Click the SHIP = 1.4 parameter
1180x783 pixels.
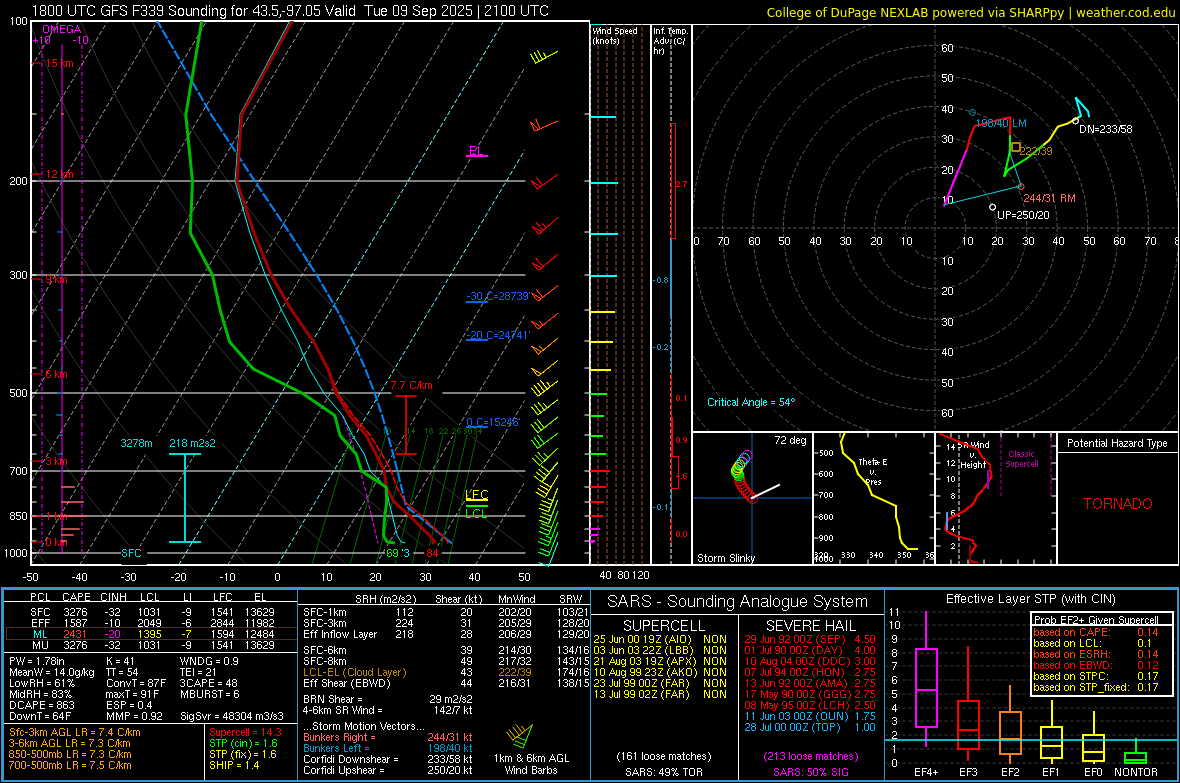pos(234,765)
